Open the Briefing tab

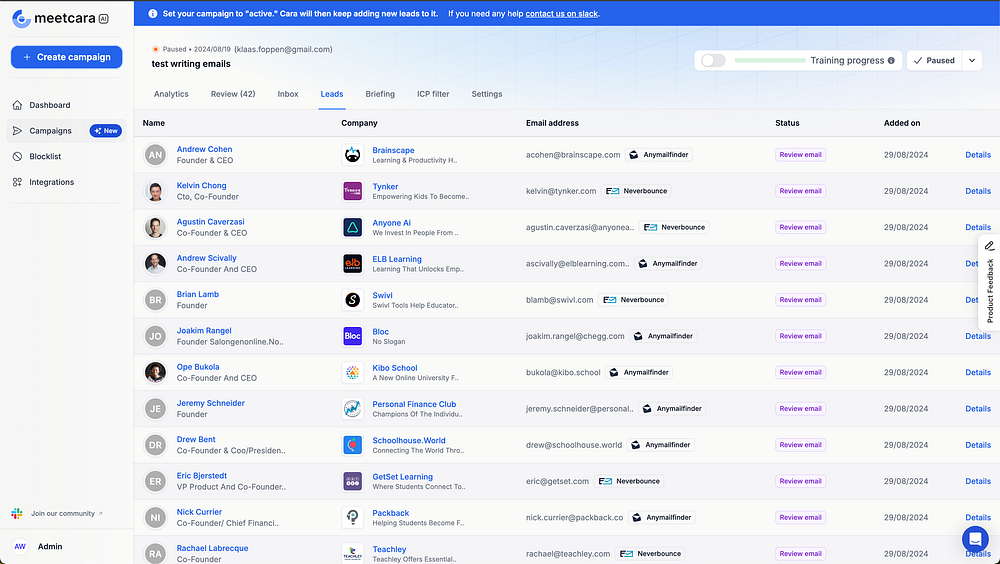pyautogui.click(x=380, y=94)
